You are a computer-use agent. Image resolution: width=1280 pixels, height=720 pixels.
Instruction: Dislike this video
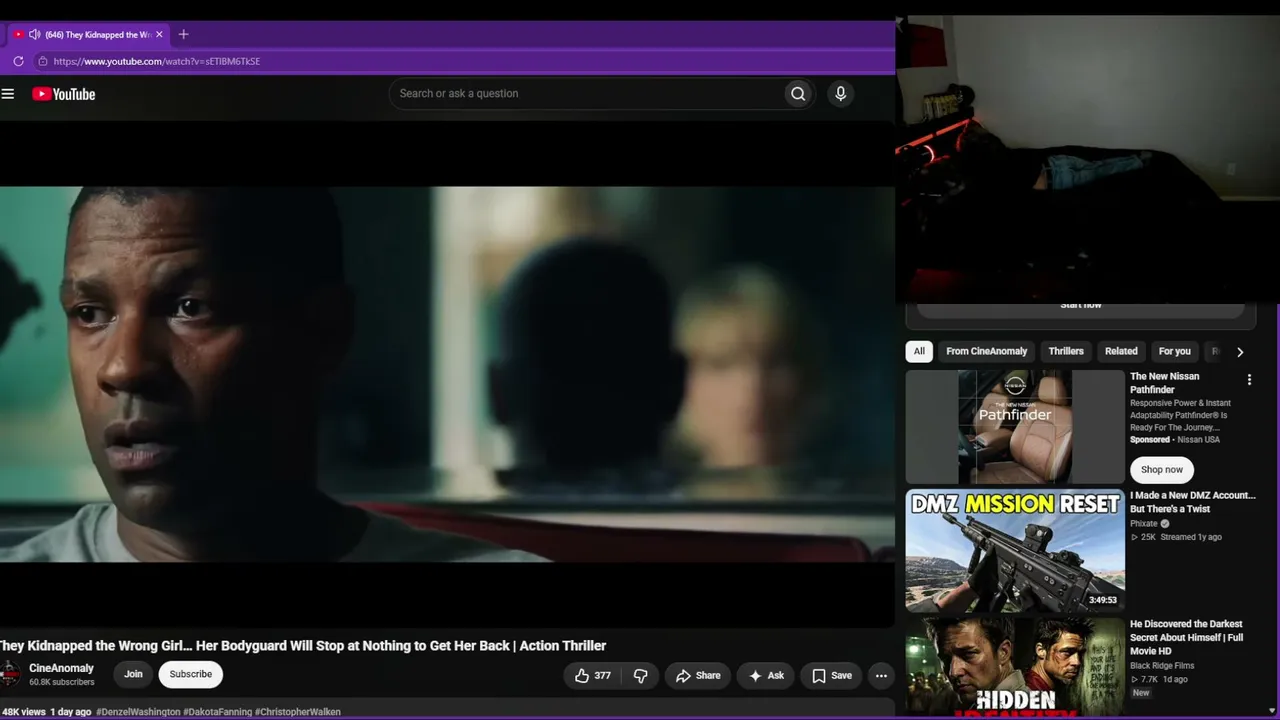[x=641, y=676]
